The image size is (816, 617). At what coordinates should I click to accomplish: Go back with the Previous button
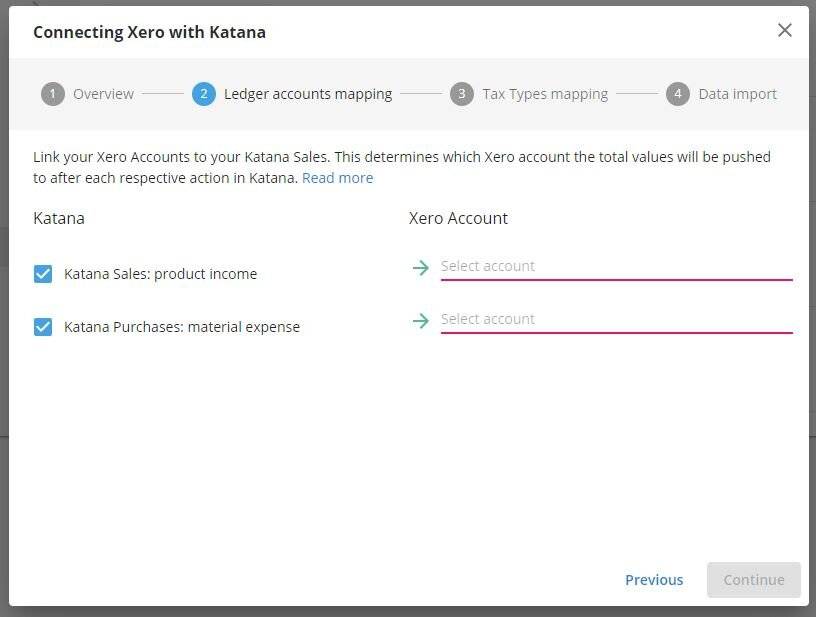pos(654,580)
